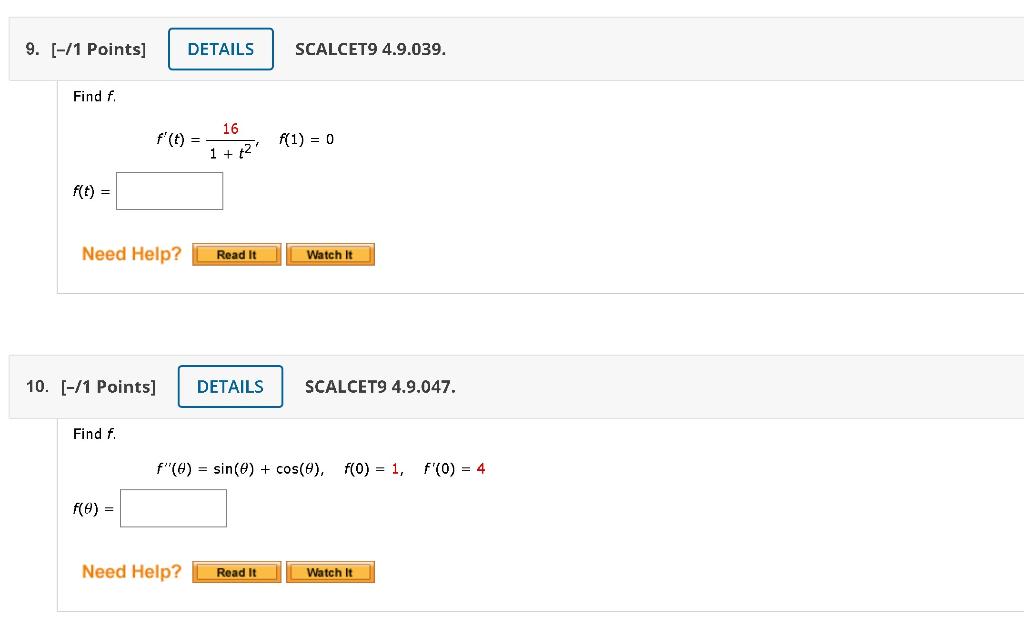This screenshot has width=1024, height=635.
Task: Click Read It for problem SCALCET9 4.9.039
Action: (236, 254)
